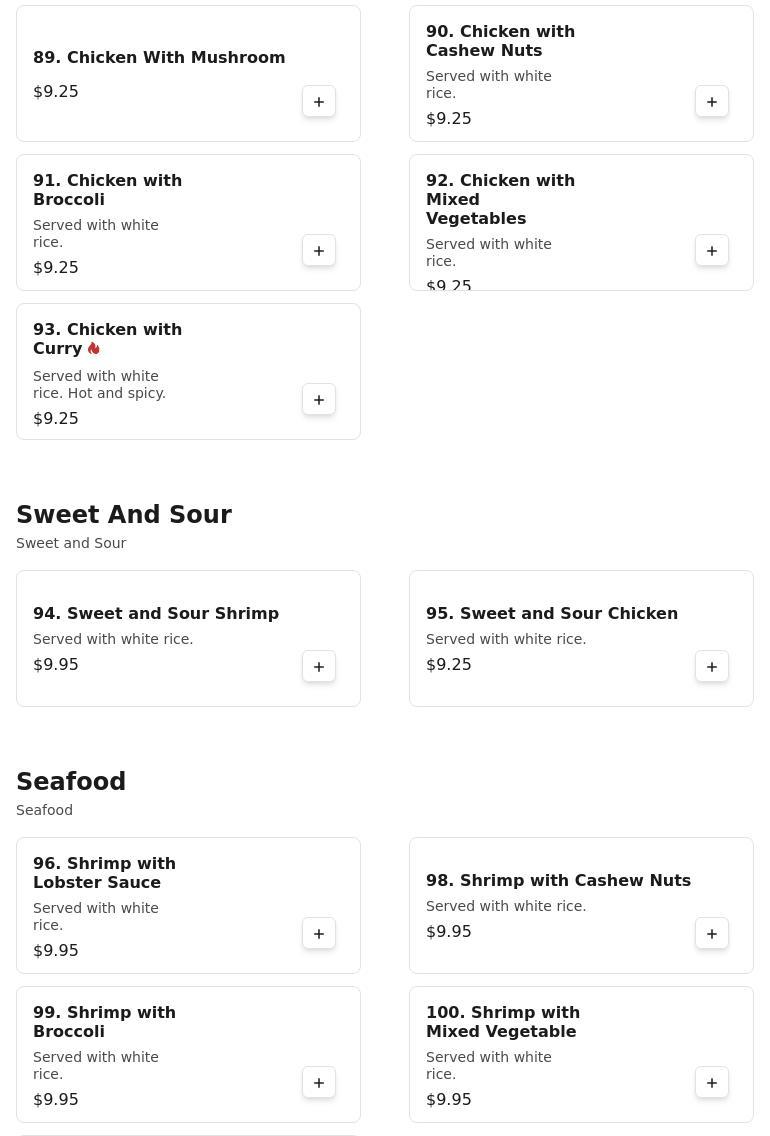
Task: Add Shrimp with Mixed Vegetable item
Action: pos(712,1082)
